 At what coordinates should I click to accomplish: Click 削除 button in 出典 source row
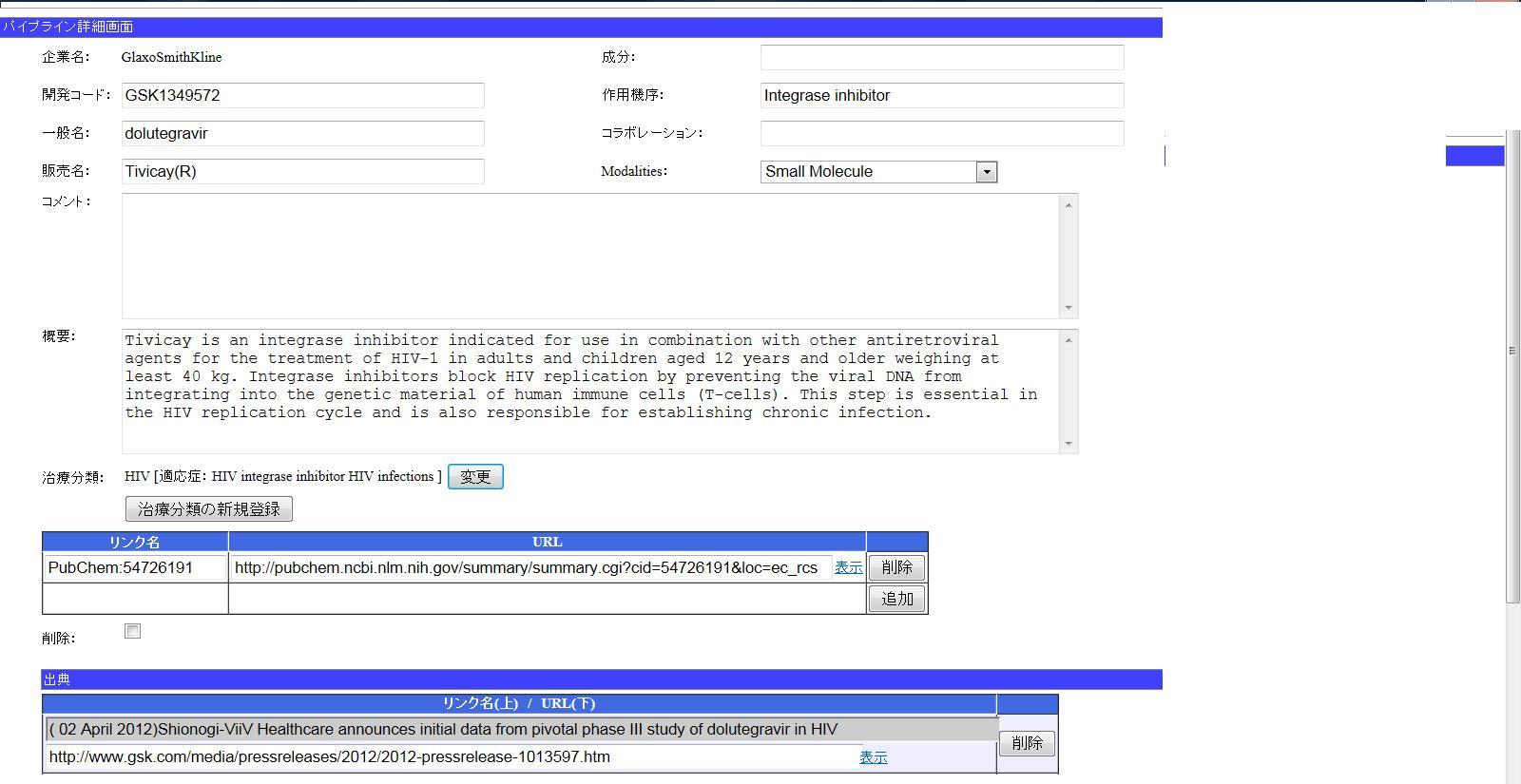coord(1027,743)
